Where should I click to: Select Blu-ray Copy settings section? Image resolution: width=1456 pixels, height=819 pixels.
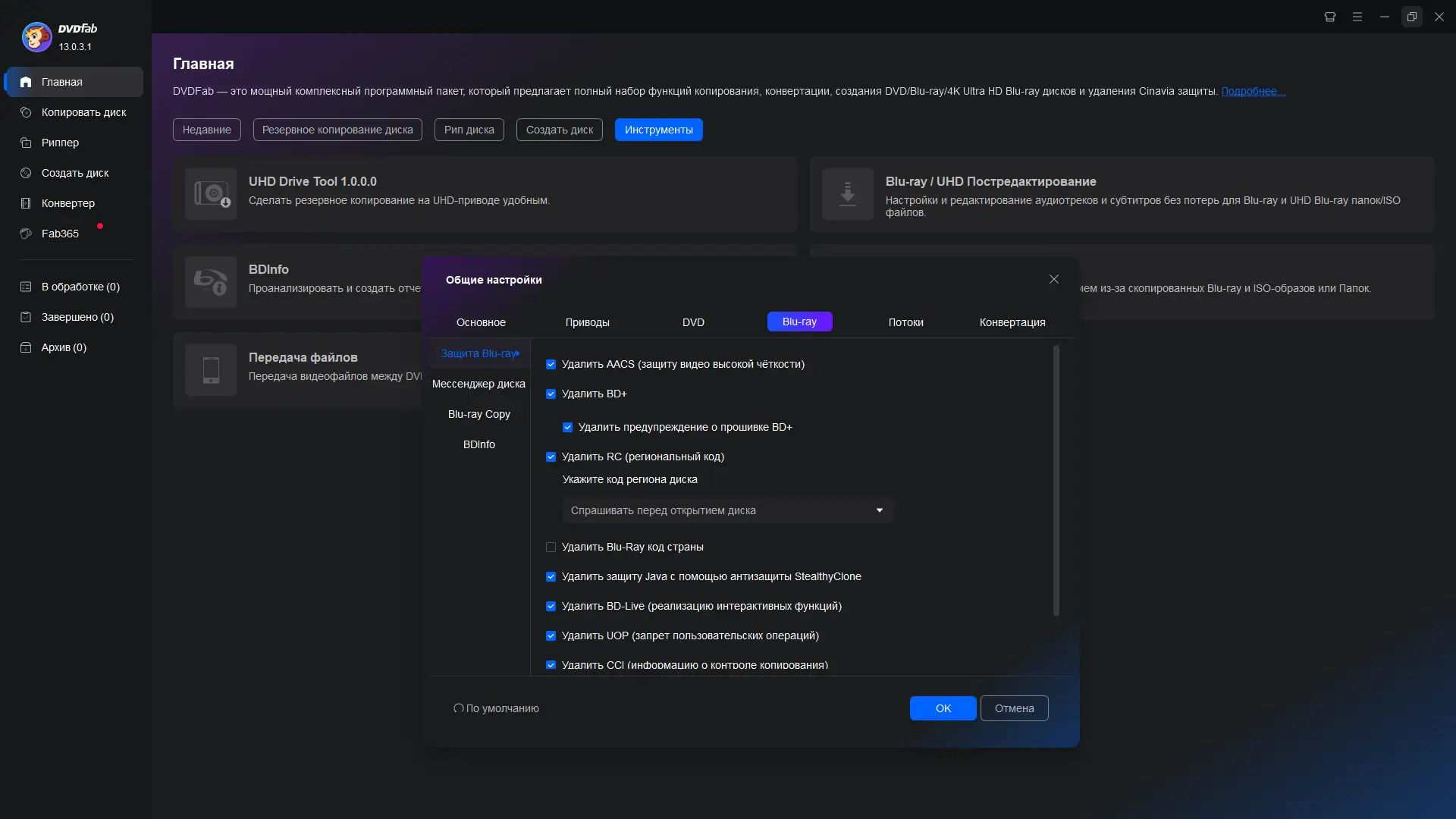(x=479, y=414)
